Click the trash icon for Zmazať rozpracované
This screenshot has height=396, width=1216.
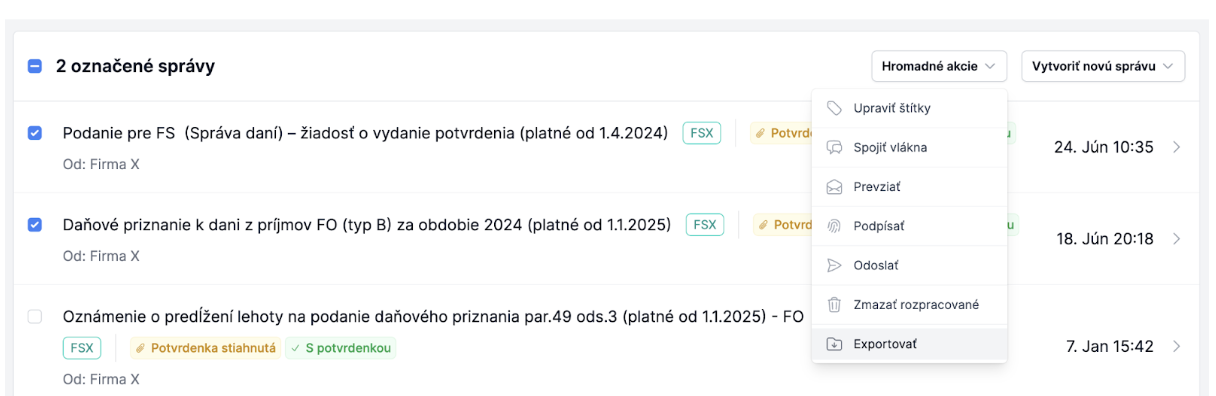(x=834, y=304)
